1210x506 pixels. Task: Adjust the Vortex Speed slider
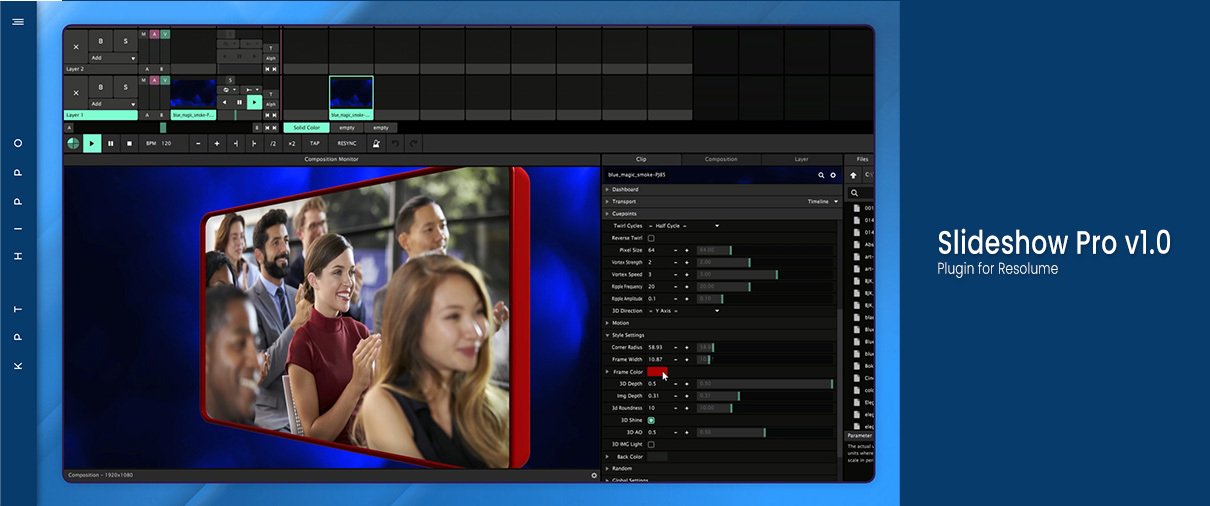click(766, 274)
